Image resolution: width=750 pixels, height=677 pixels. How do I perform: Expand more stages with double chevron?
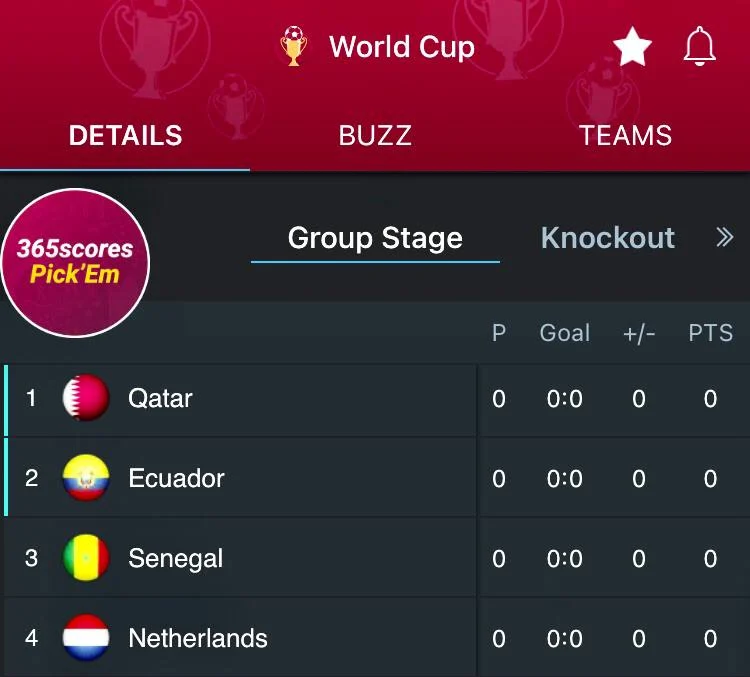point(725,238)
